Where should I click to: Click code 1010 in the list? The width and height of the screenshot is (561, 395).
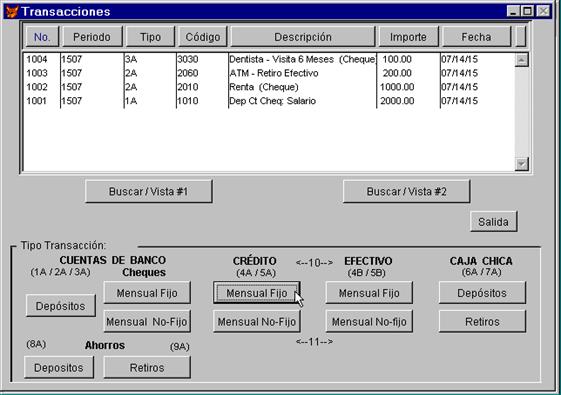click(x=188, y=101)
